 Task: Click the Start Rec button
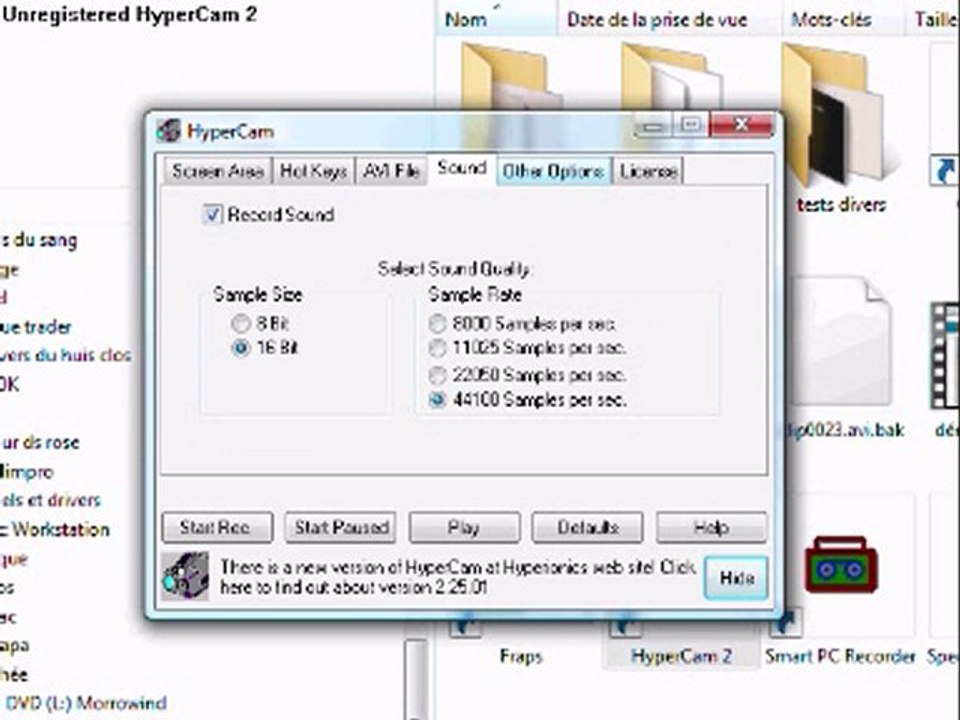pyautogui.click(x=217, y=527)
